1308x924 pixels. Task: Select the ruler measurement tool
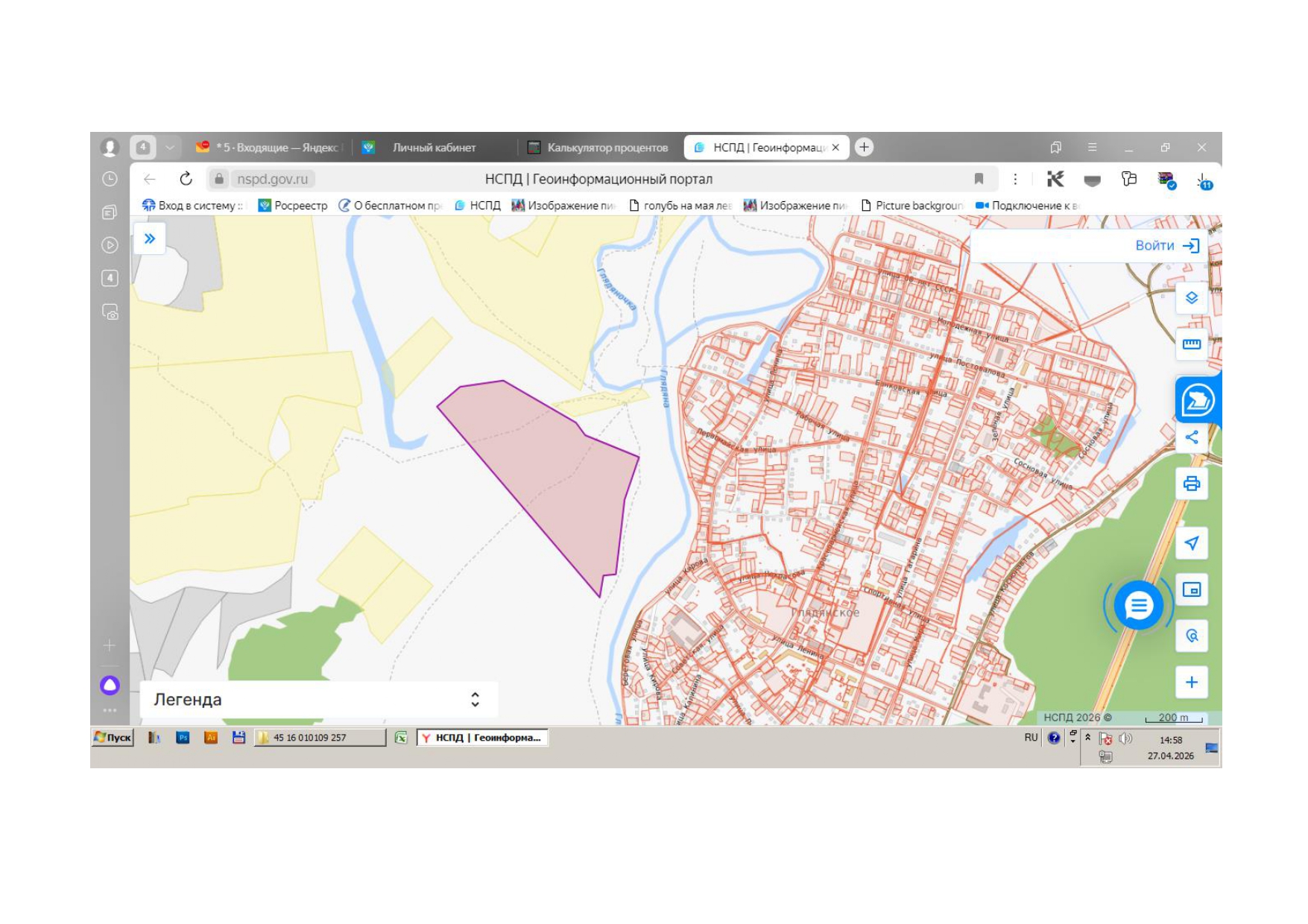1191,344
